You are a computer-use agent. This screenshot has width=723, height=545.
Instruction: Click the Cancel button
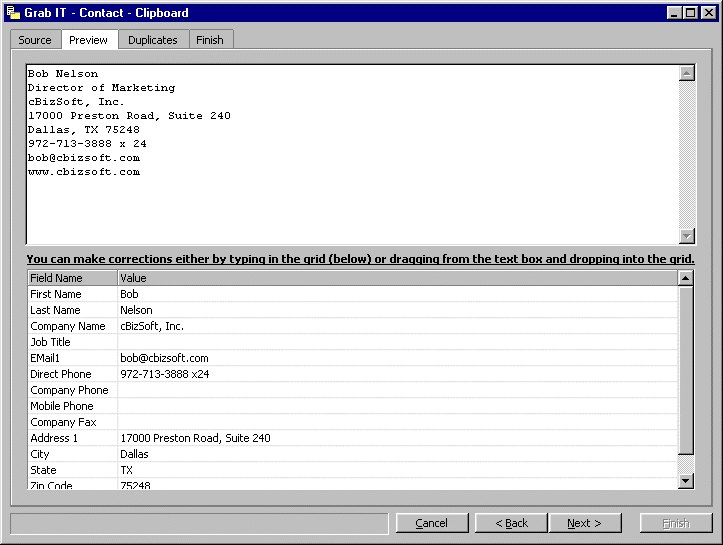click(x=432, y=523)
